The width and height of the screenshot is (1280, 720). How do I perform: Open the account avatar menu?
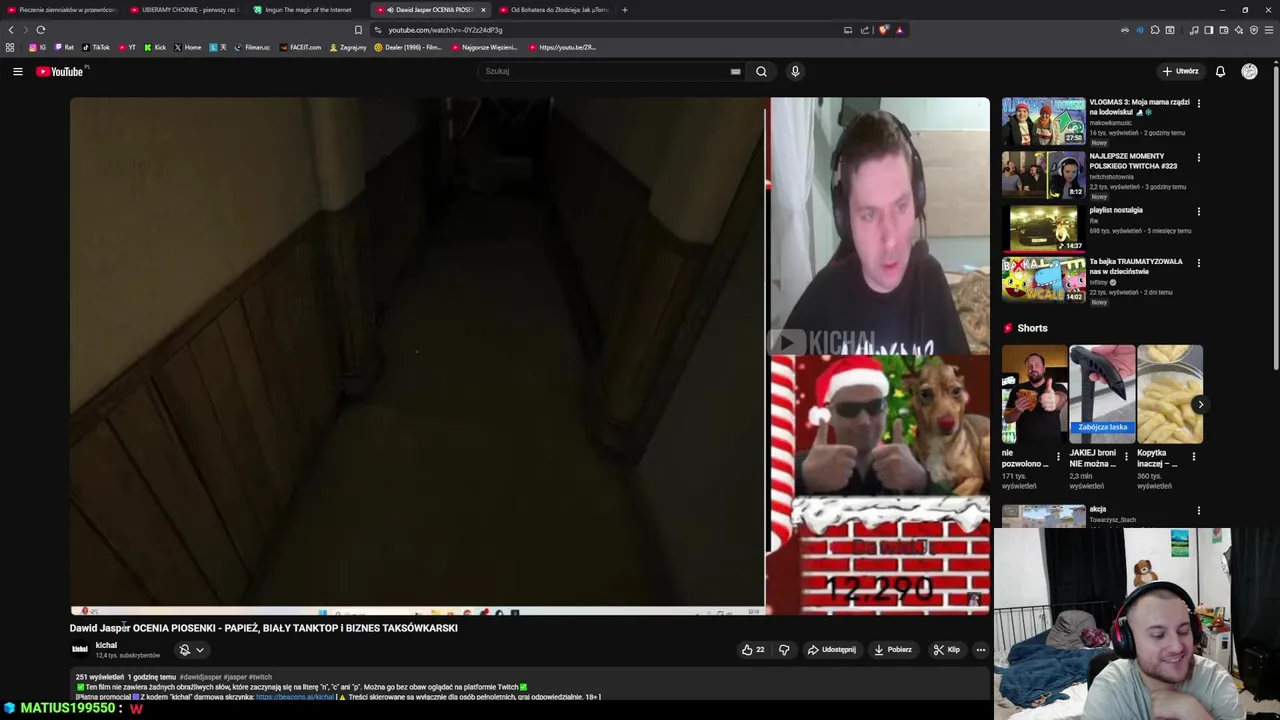pos(1249,71)
